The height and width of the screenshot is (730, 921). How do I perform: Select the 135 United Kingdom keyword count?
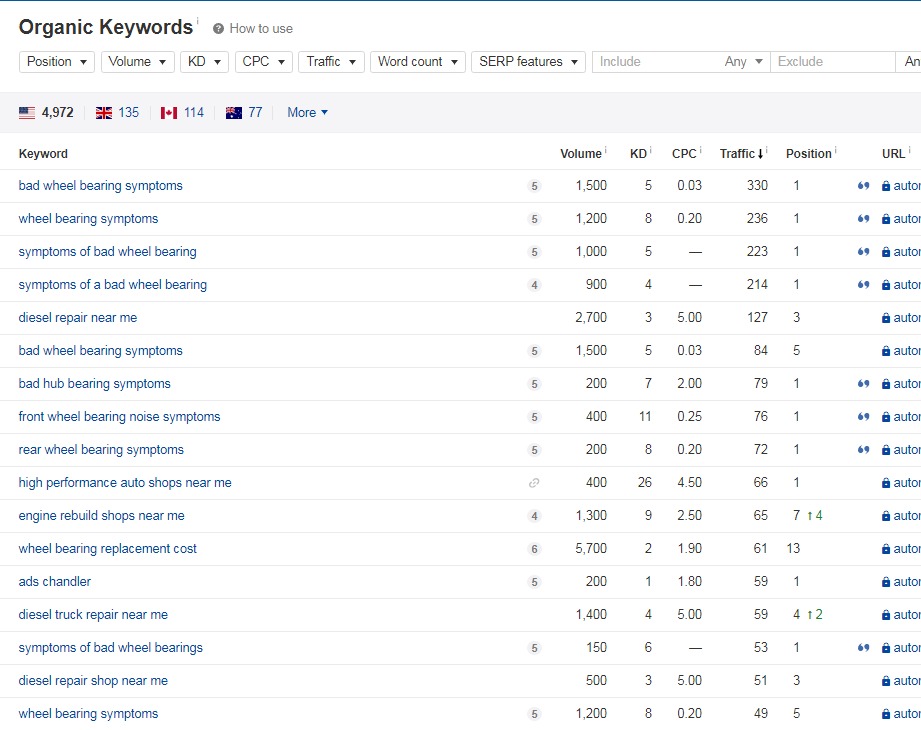[x=129, y=113]
